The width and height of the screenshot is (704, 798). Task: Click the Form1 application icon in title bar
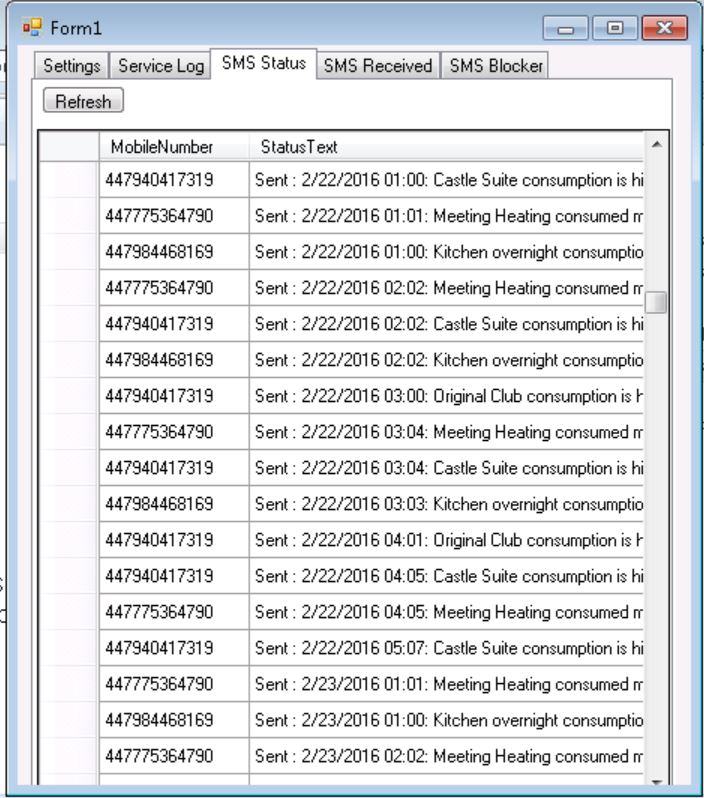(x=32, y=28)
